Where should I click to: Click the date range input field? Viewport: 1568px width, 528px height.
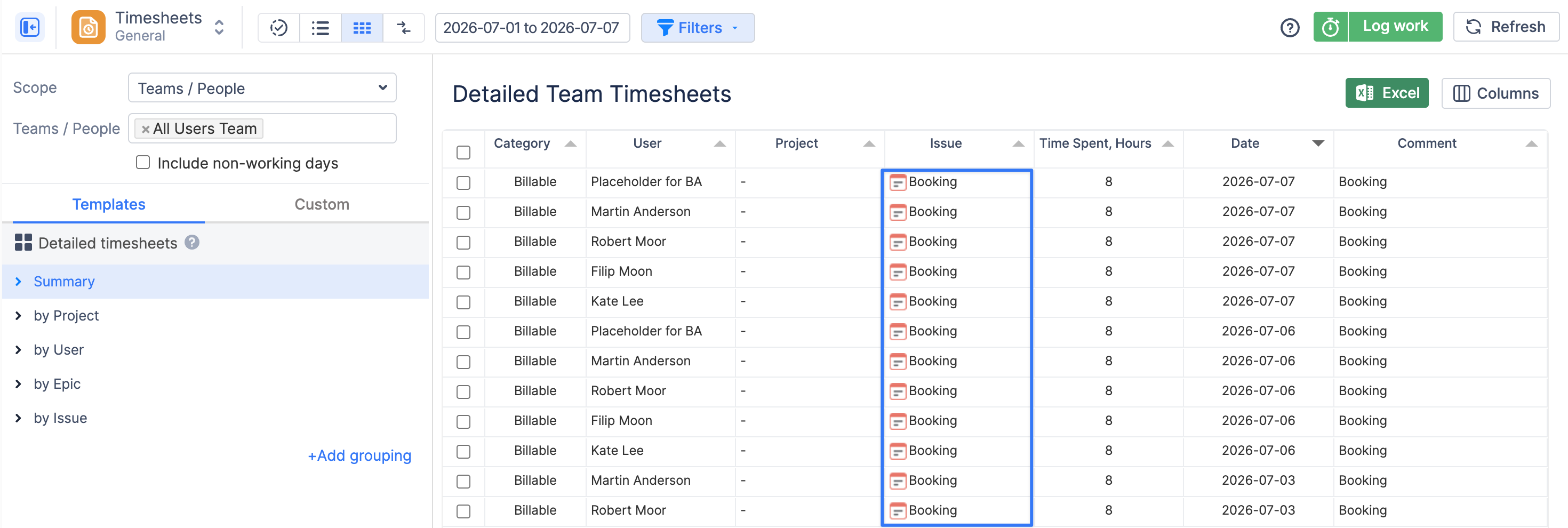point(532,27)
